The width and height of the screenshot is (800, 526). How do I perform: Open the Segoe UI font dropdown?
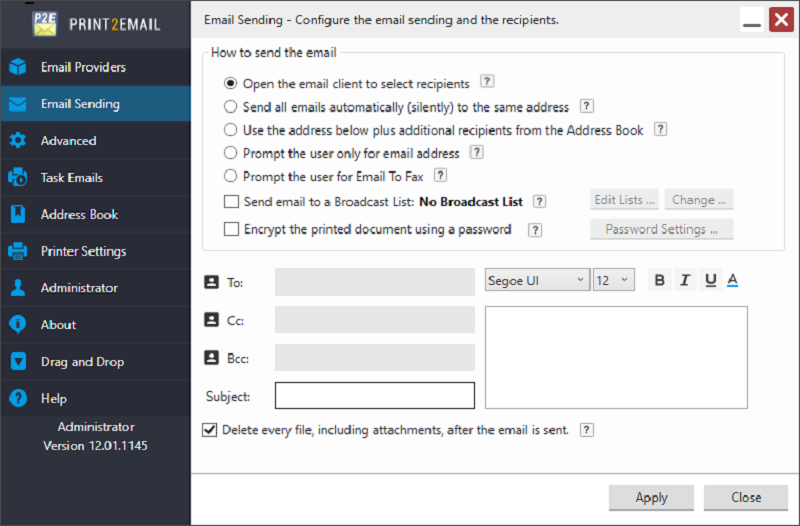click(x=537, y=280)
